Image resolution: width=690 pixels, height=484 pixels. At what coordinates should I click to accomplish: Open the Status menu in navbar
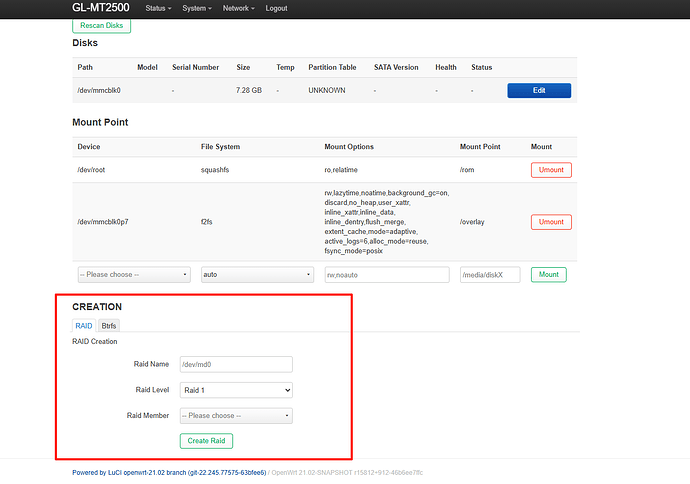158,8
